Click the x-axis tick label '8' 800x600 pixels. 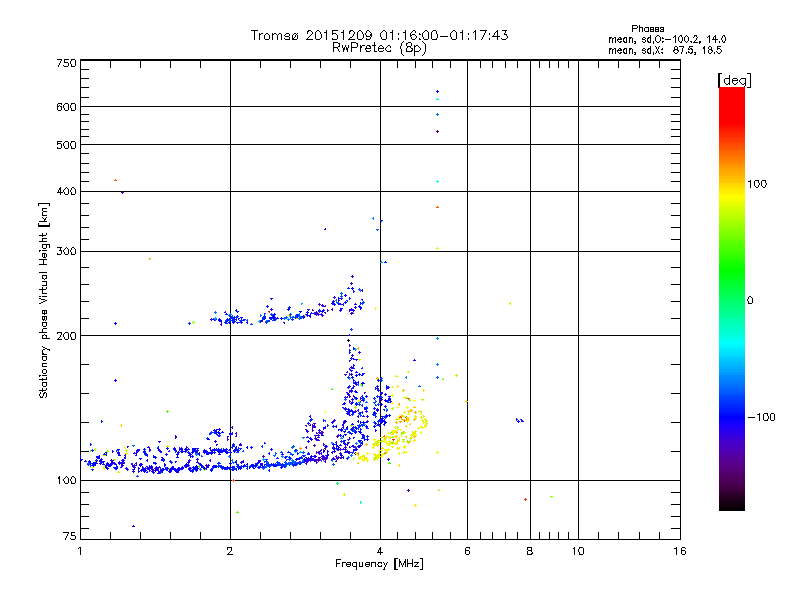click(x=530, y=551)
